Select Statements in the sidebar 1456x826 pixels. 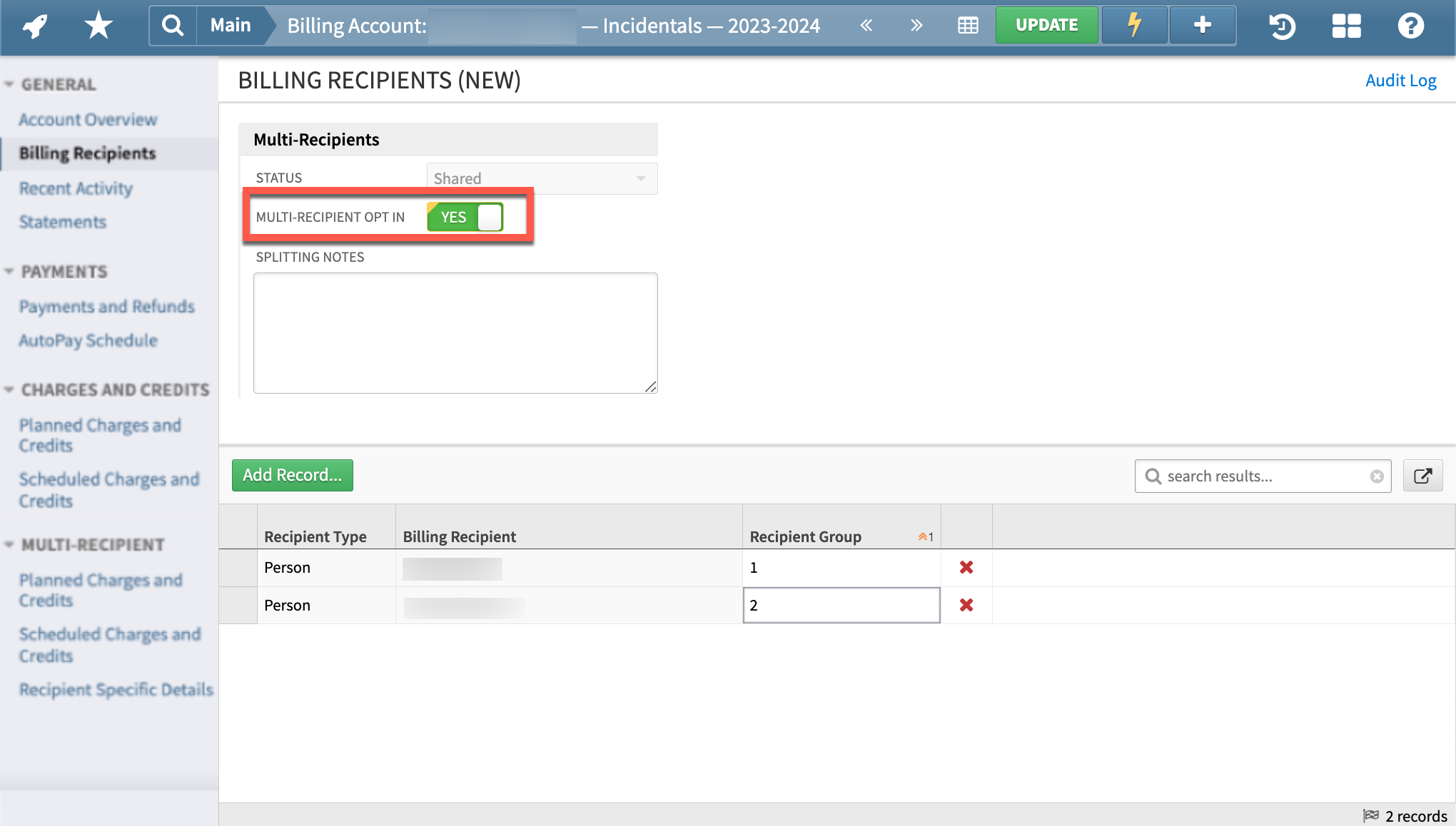pos(62,221)
